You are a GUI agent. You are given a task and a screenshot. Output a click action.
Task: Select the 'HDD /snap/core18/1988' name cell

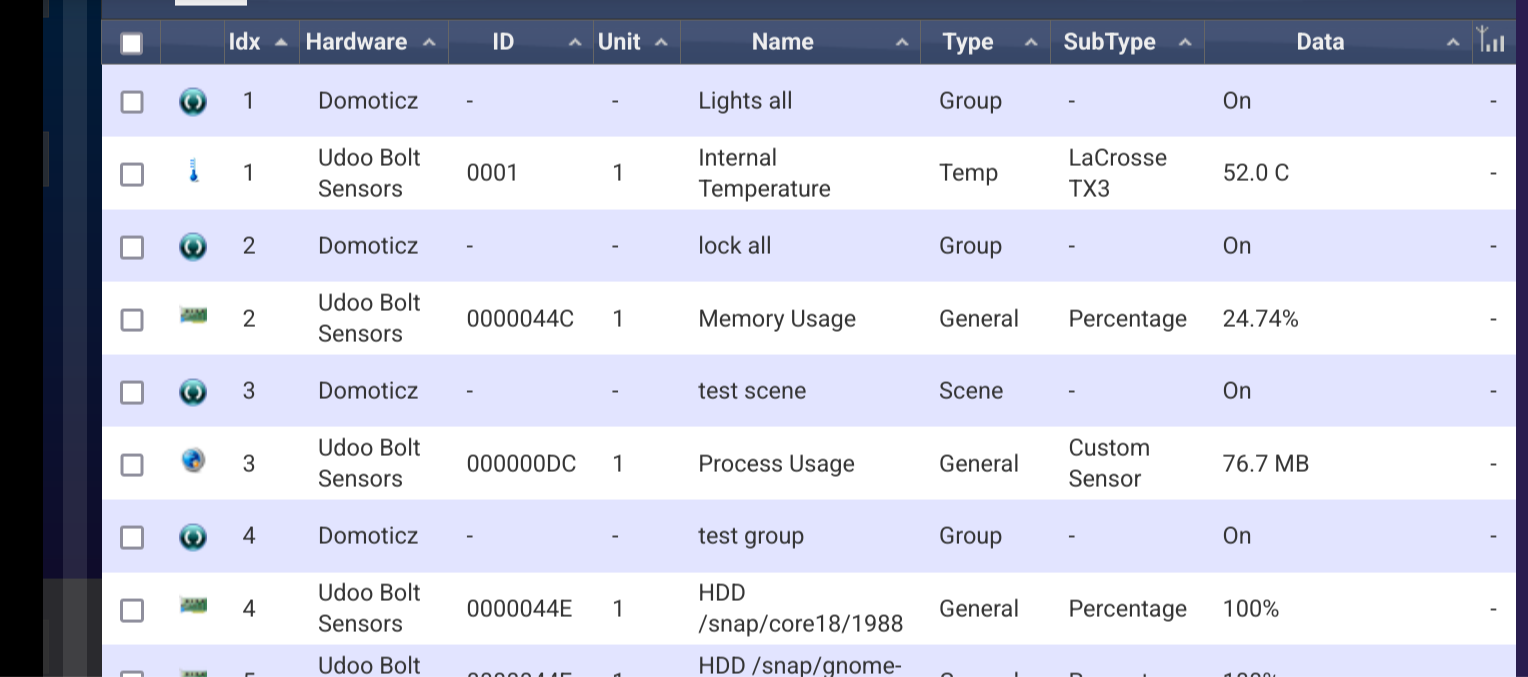801,608
